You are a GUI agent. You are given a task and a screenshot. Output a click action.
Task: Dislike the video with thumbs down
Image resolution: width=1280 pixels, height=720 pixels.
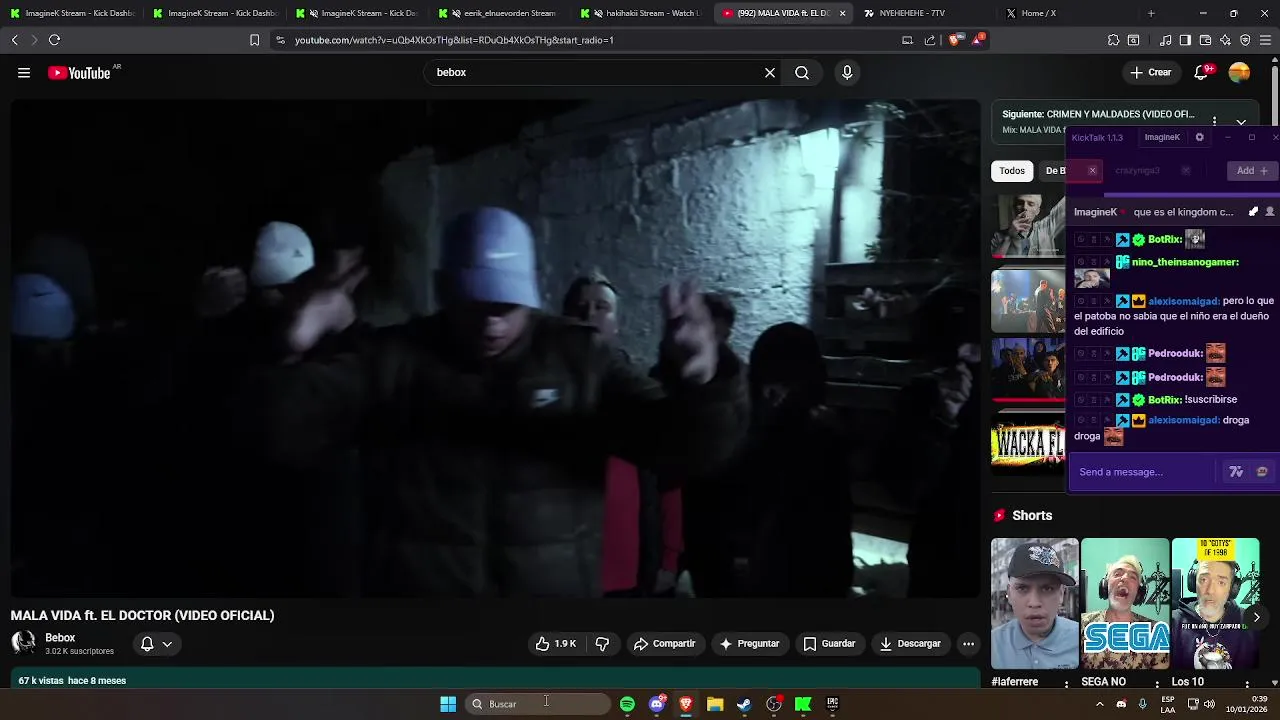pyautogui.click(x=602, y=644)
